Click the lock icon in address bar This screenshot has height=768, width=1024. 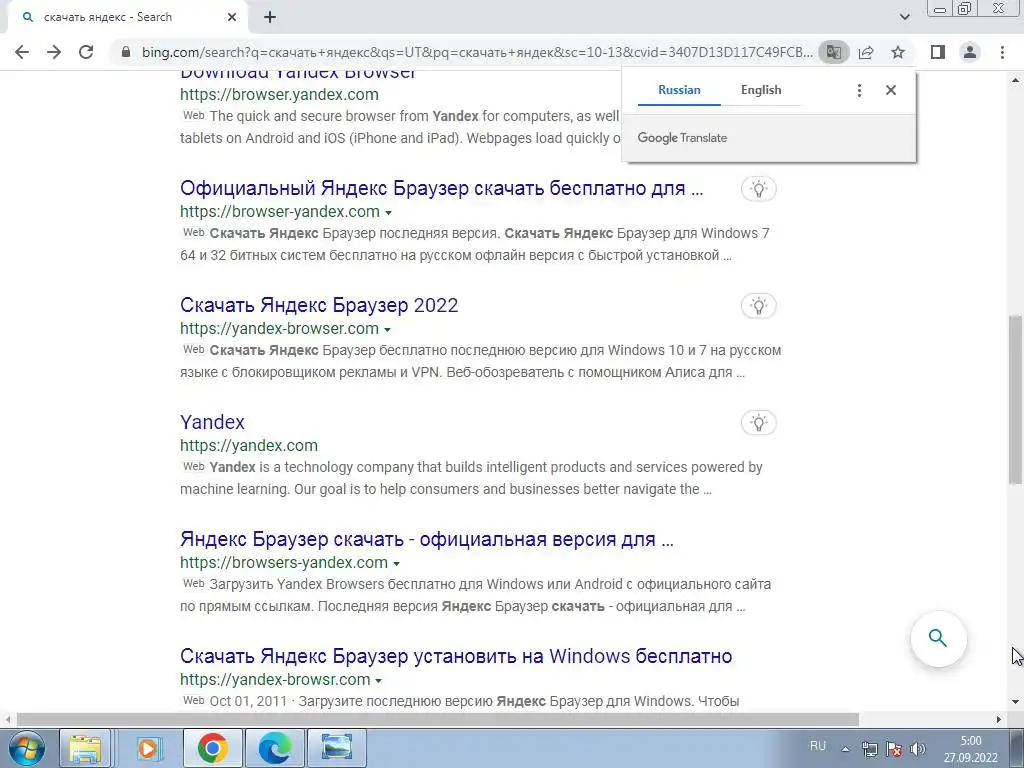(126, 52)
